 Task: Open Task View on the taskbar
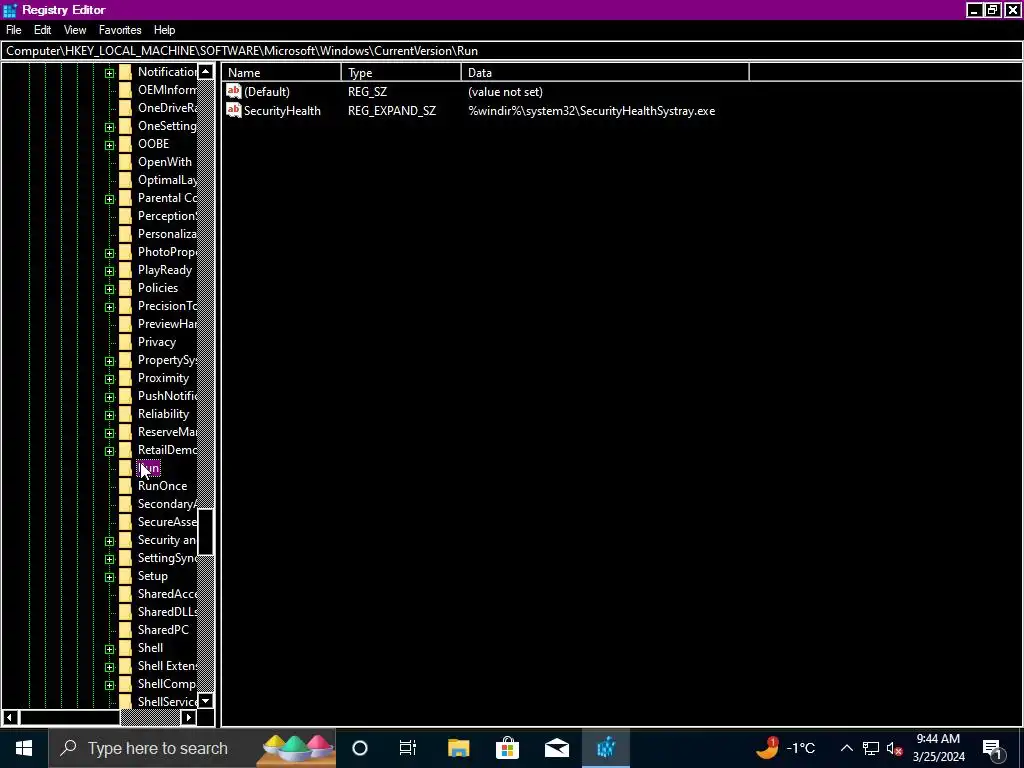(408, 748)
